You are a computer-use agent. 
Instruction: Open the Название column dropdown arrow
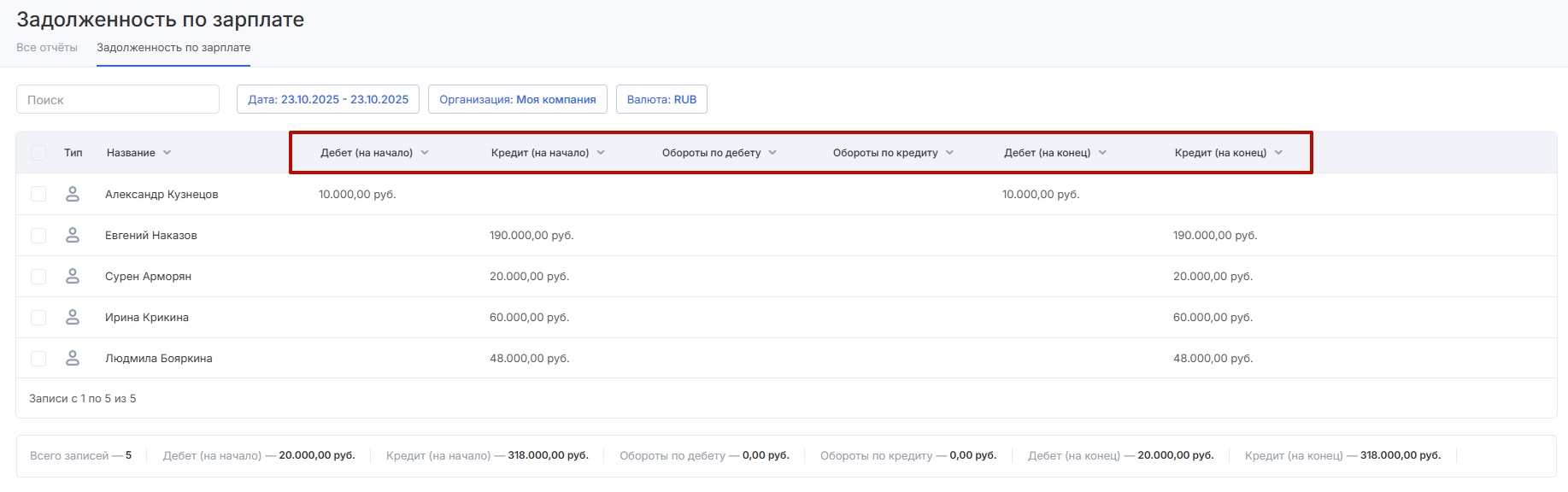tap(167, 153)
